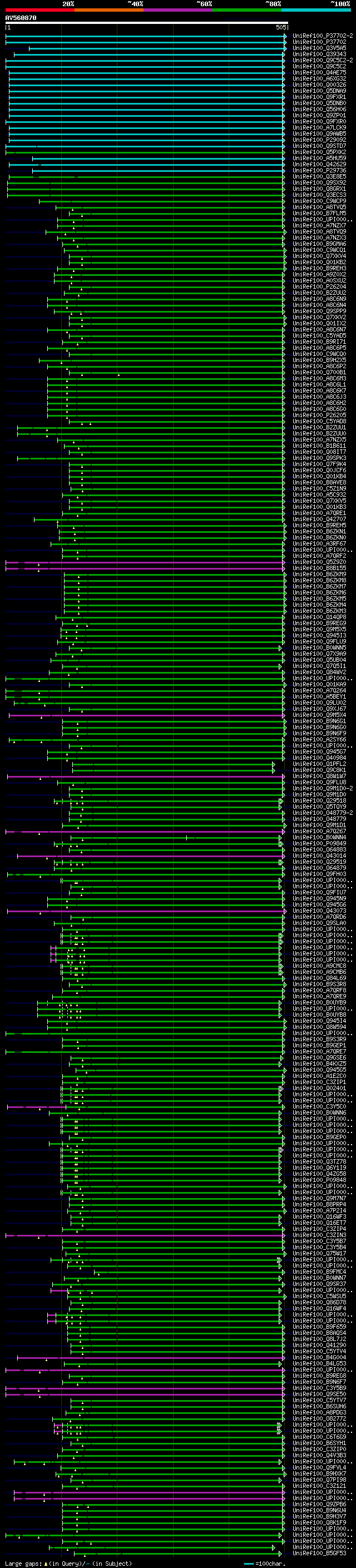356x1568 pixels.
Task: Select the UniRef100_Q42629 label
Action: [x=319, y=164]
